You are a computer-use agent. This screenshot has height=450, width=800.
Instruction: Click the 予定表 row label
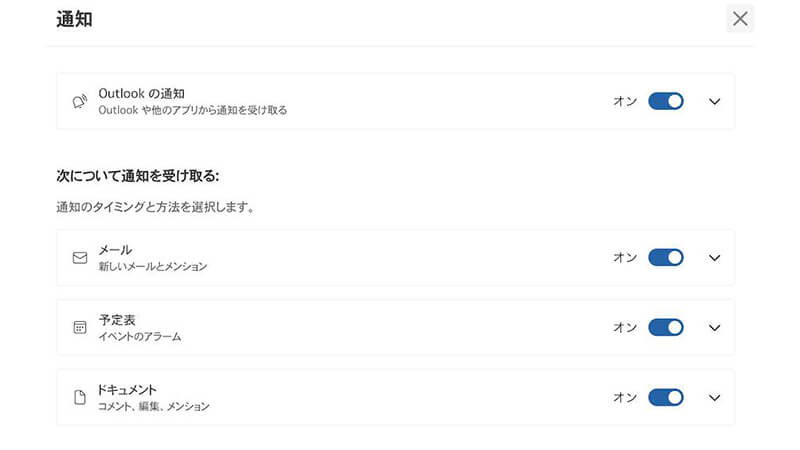pos(117,319)
